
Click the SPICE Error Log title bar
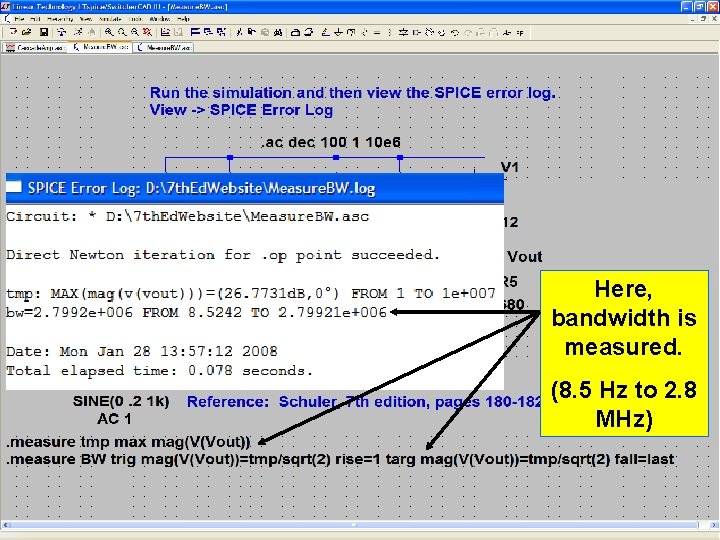(255, 188)
